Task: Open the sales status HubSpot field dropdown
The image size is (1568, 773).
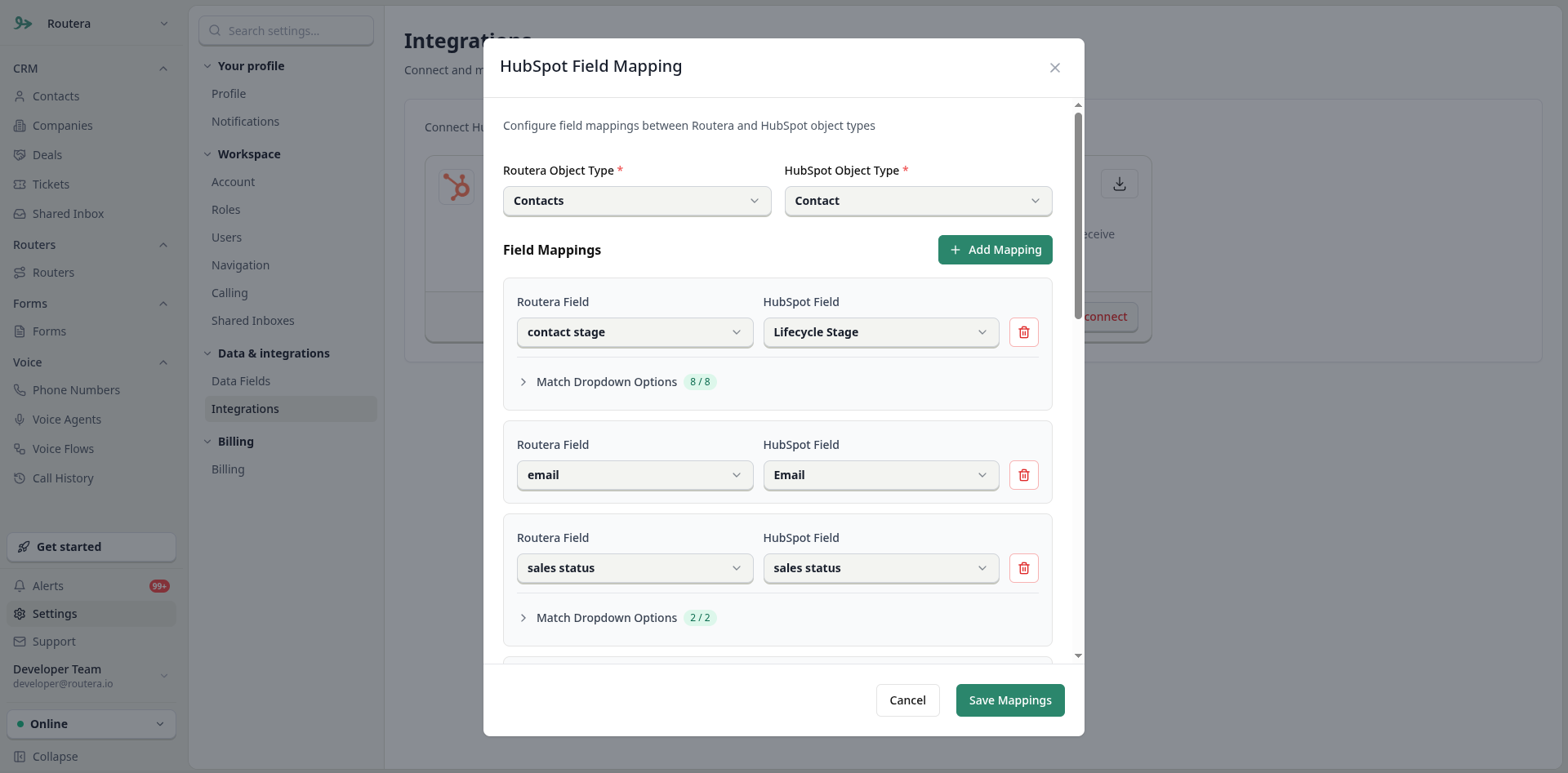Action: pos(881,568)
